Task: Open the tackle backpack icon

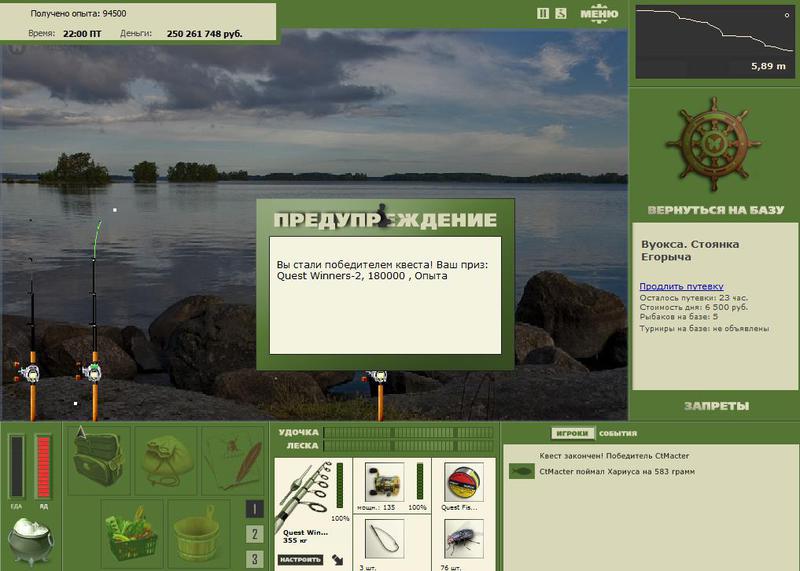Action: pos(98,460)
